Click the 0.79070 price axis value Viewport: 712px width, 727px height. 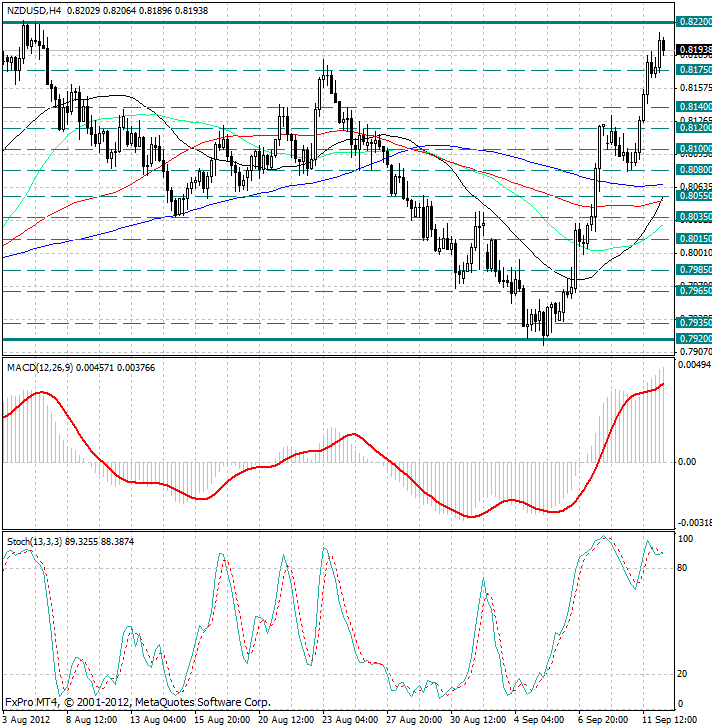click(695, 352)
